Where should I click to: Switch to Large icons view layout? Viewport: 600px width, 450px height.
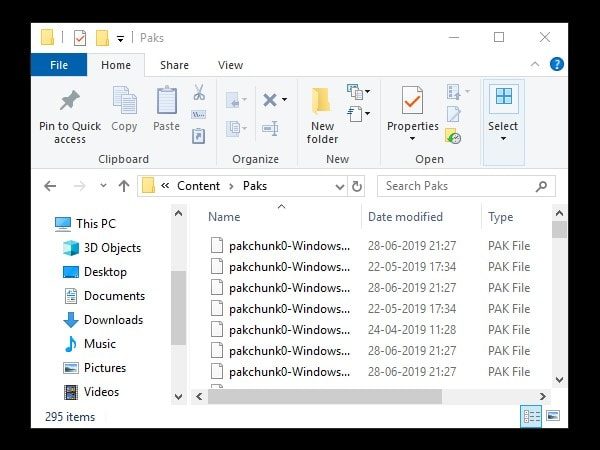click(x=553, y=416)
